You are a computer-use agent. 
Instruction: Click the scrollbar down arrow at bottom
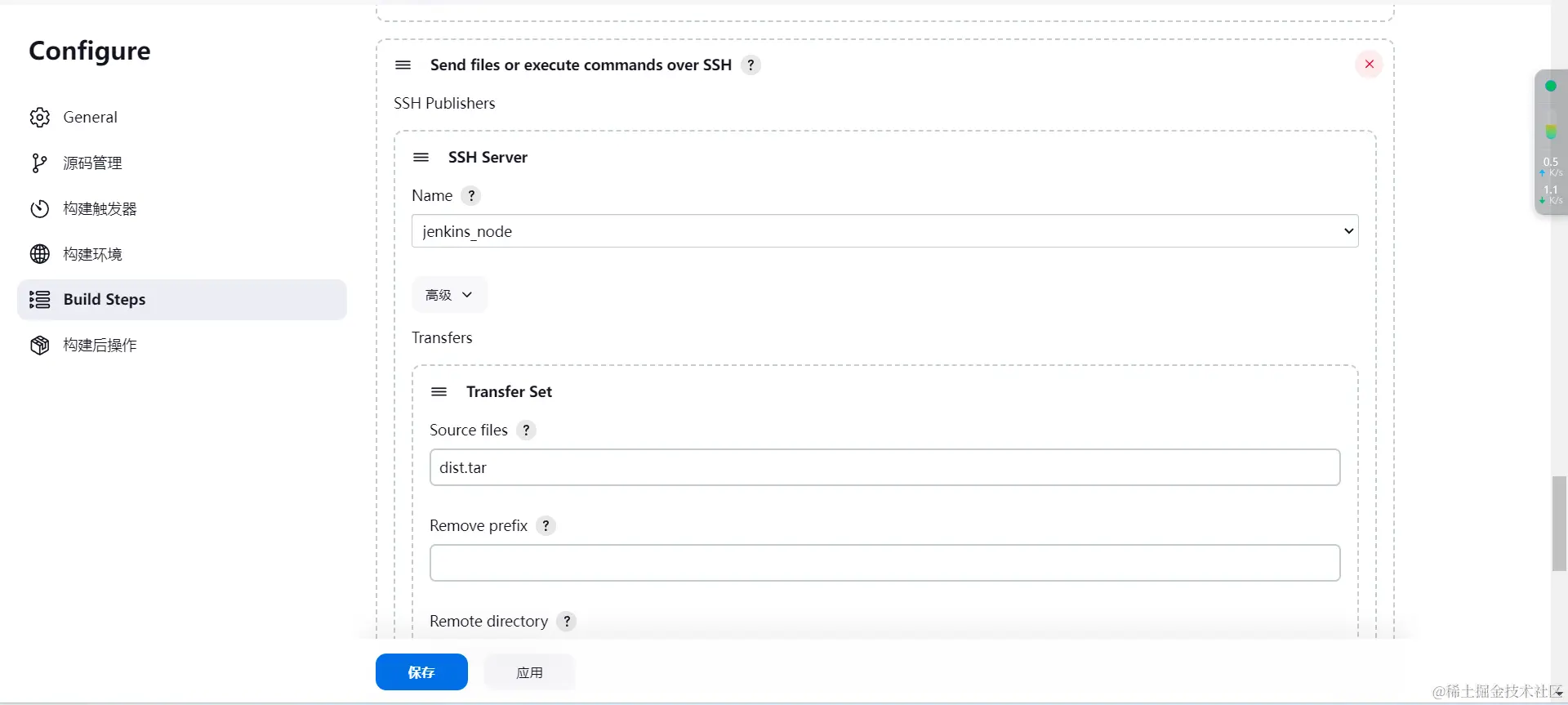[1559, 694]
